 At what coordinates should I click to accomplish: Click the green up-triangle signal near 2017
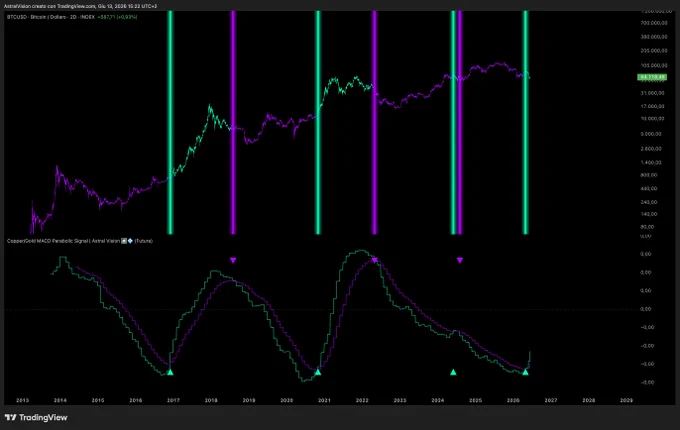point(170,372)
